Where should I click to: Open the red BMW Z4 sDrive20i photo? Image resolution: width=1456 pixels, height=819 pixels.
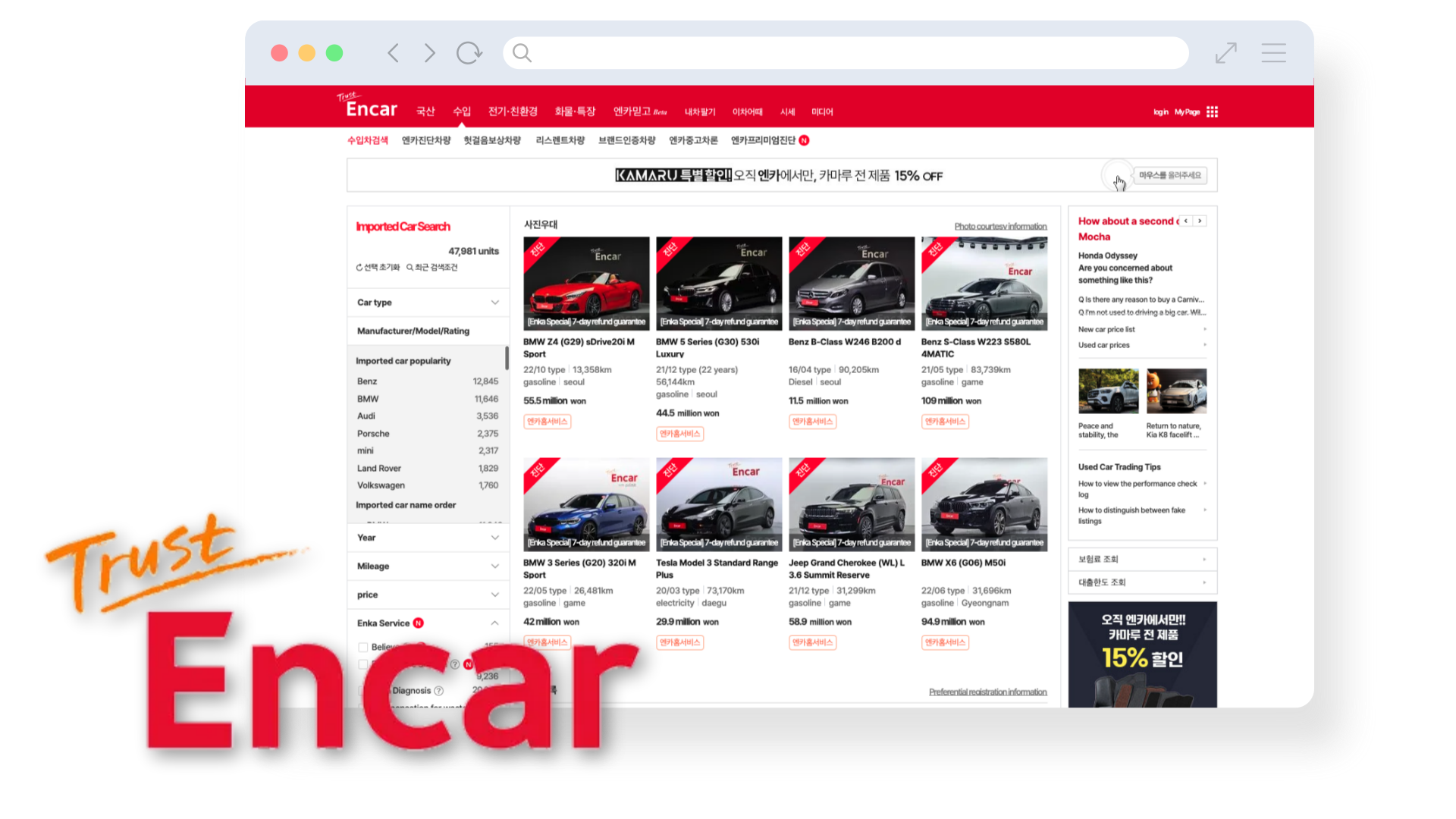(x=586, y=284)
